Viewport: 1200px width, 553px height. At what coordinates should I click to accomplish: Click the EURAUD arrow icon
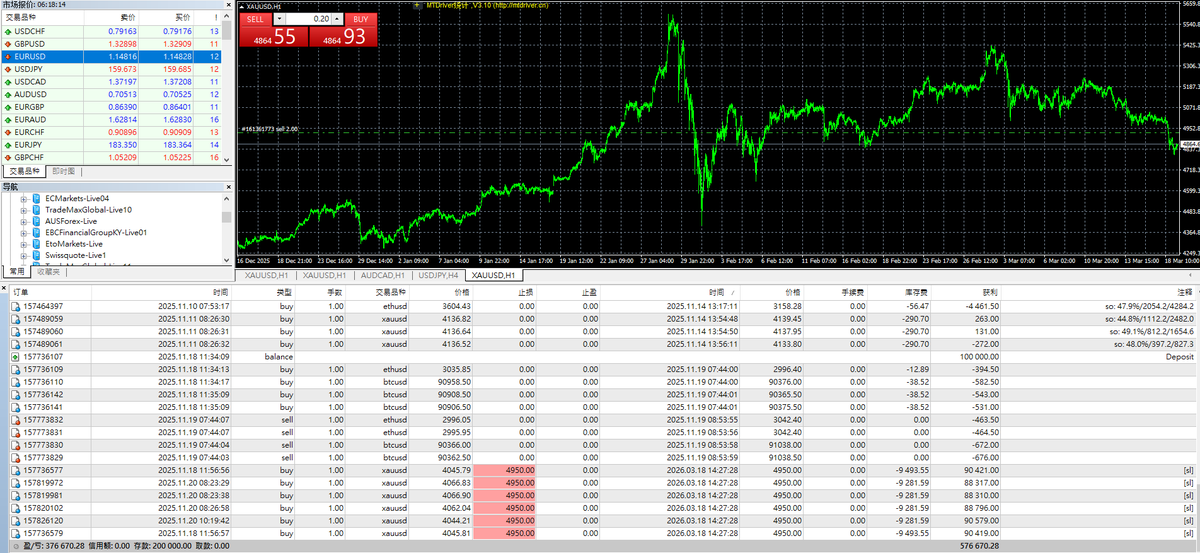point(9,120)
